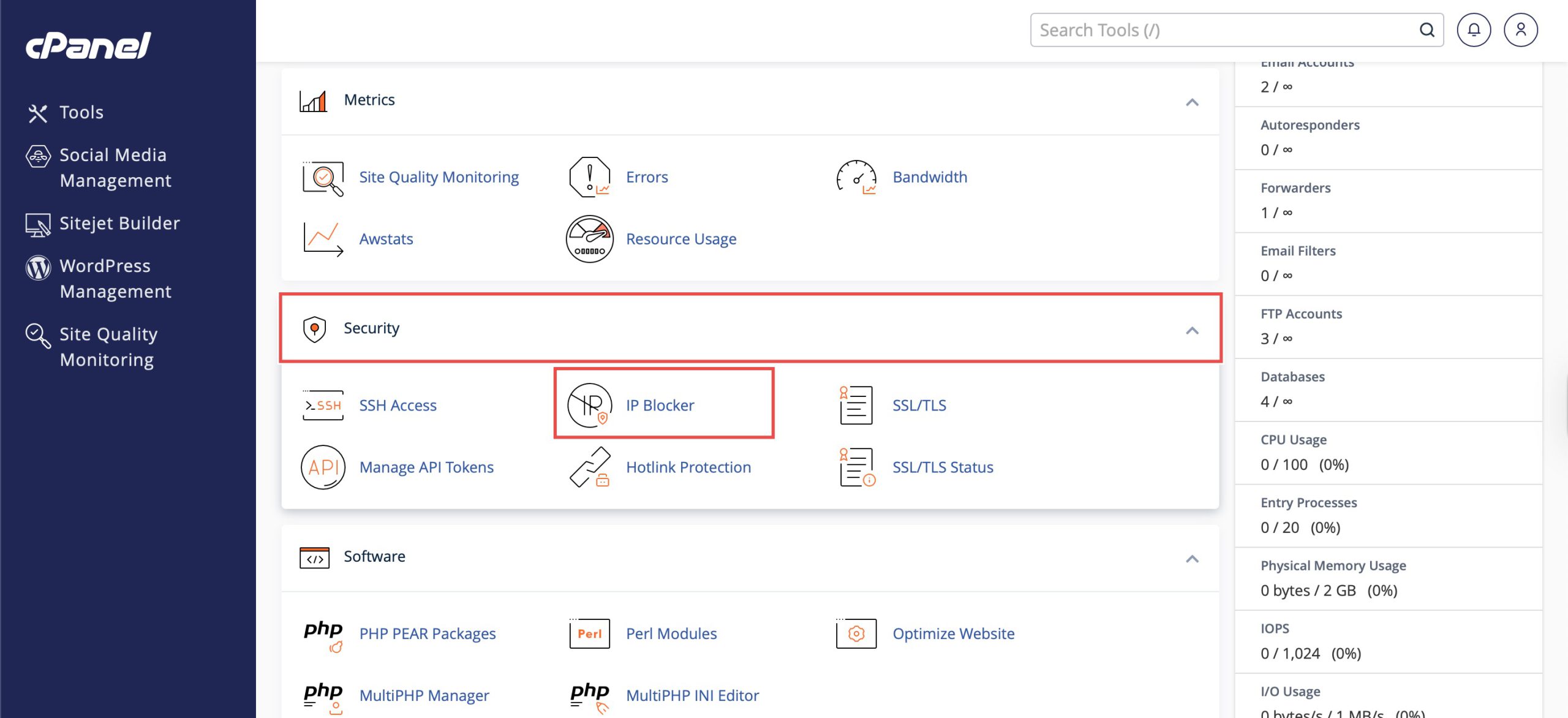Click the Hotlink Protection chain icon
This screenshot has height=718, width=1568.
[x=589, y=467]
